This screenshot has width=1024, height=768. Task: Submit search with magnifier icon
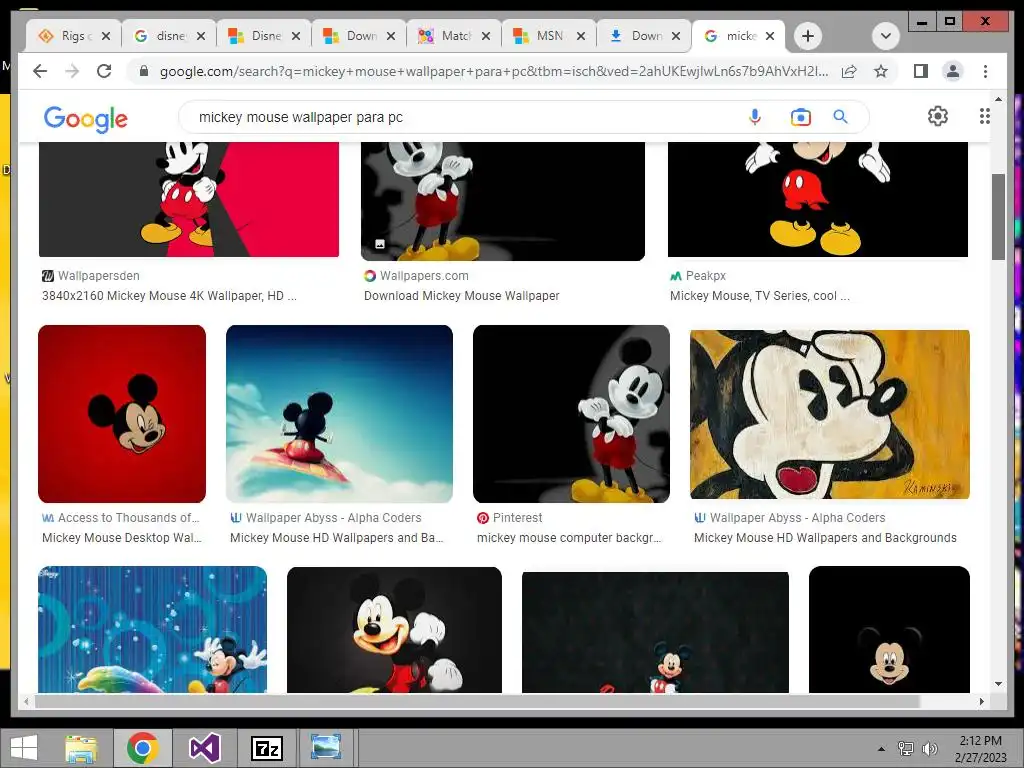(840, 117)
